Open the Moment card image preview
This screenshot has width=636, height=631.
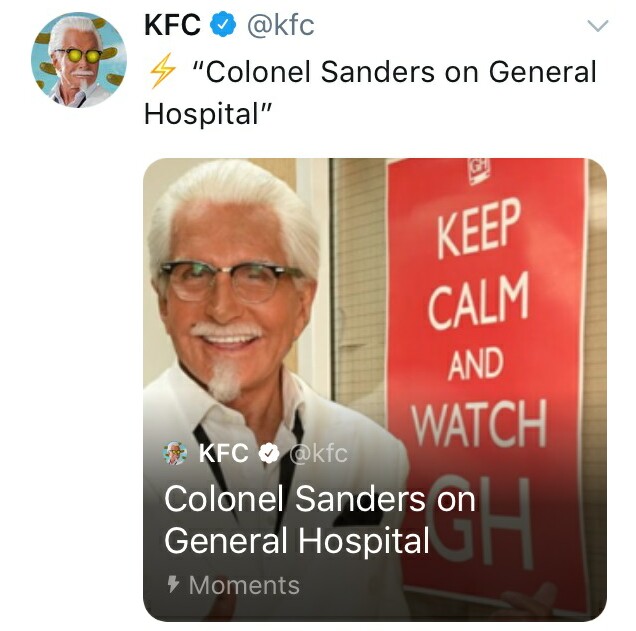pyautogui.click(x=375, y=389)
